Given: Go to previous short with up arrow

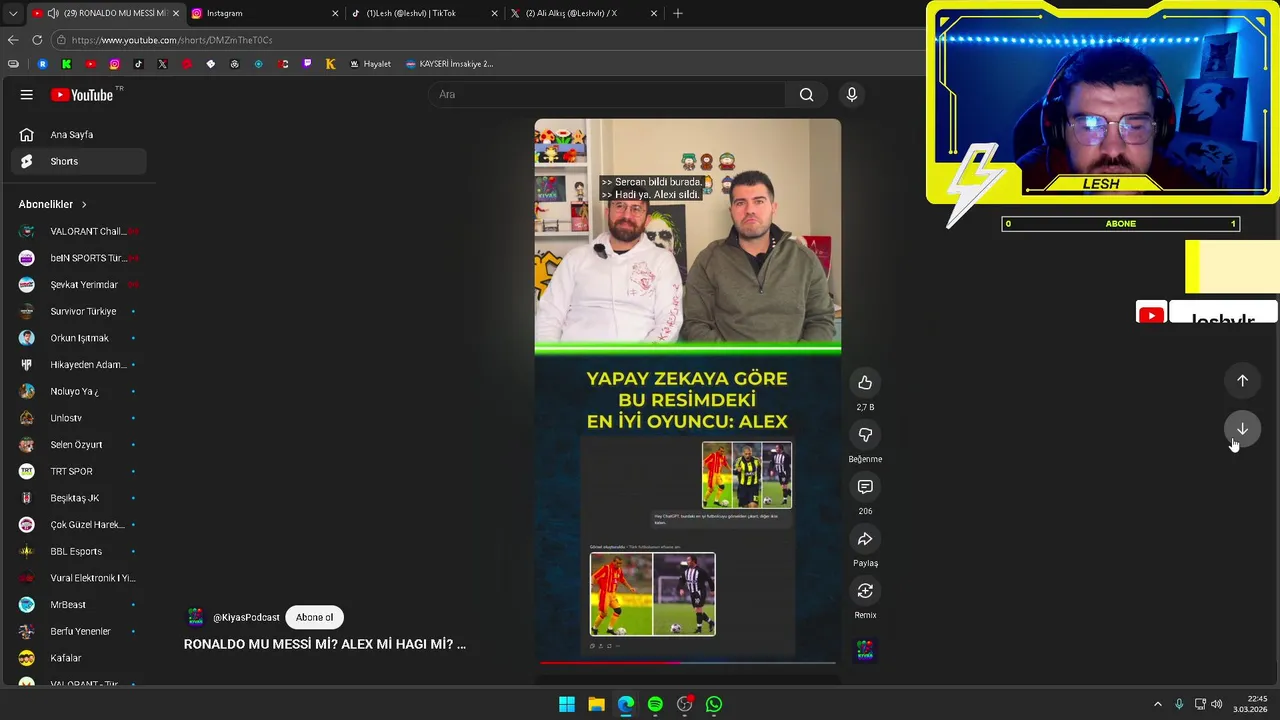Looking at the screenshot, I should tap(1242, 380).
